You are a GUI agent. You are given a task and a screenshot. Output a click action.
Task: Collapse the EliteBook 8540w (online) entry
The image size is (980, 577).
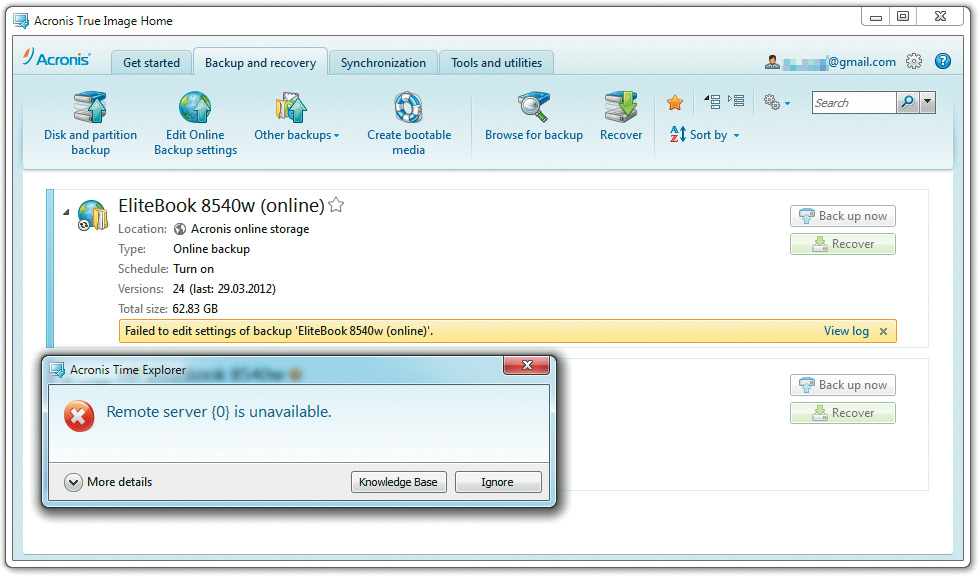point(66,213)
